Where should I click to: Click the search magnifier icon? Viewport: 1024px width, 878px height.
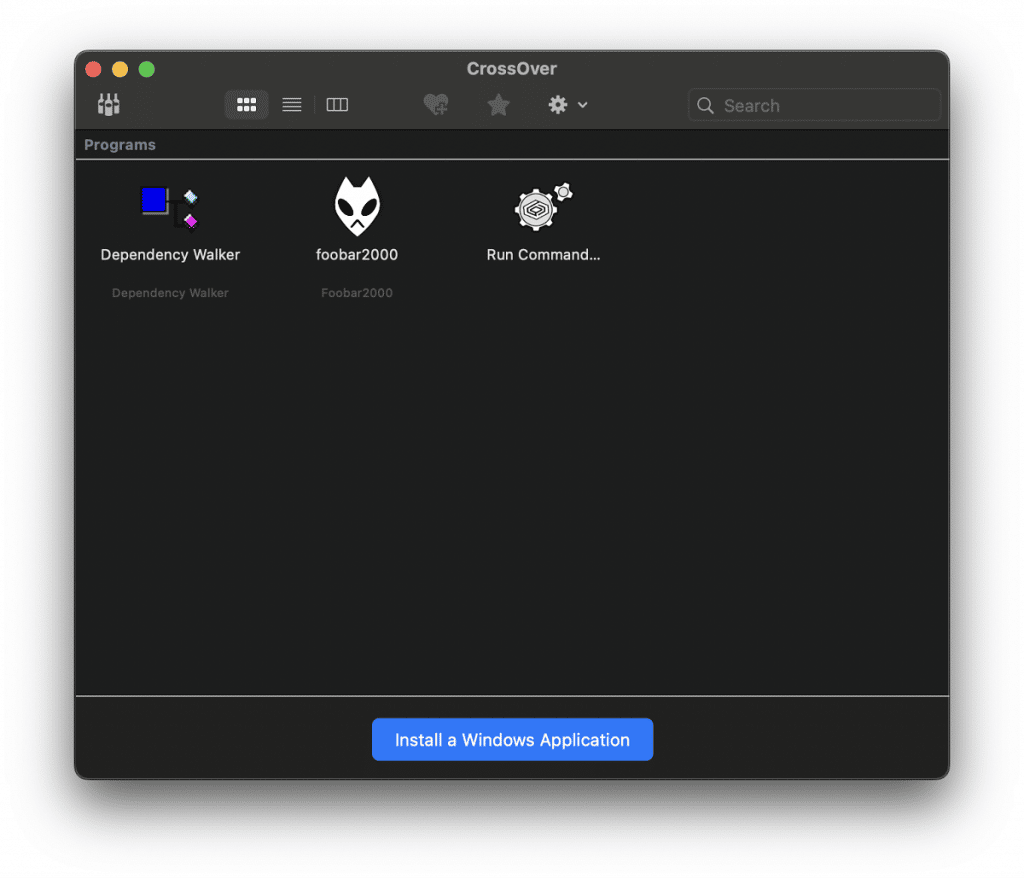pyautogui.click(x=705, y=105)
